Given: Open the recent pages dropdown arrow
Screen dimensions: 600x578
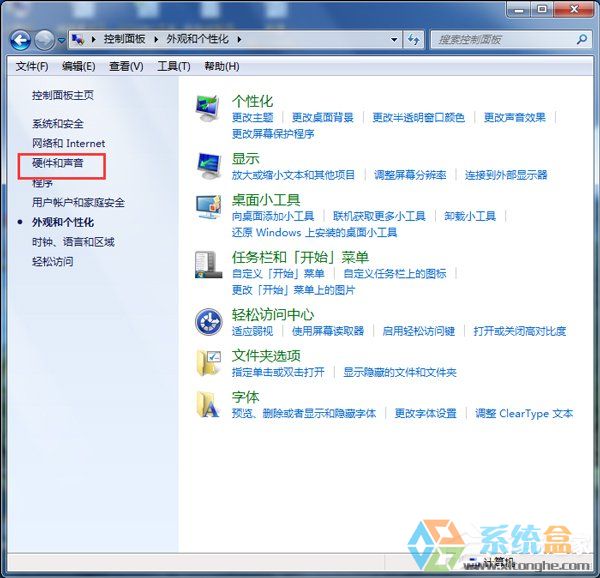Looking at the screenshot, I should [x=61, y=40].
